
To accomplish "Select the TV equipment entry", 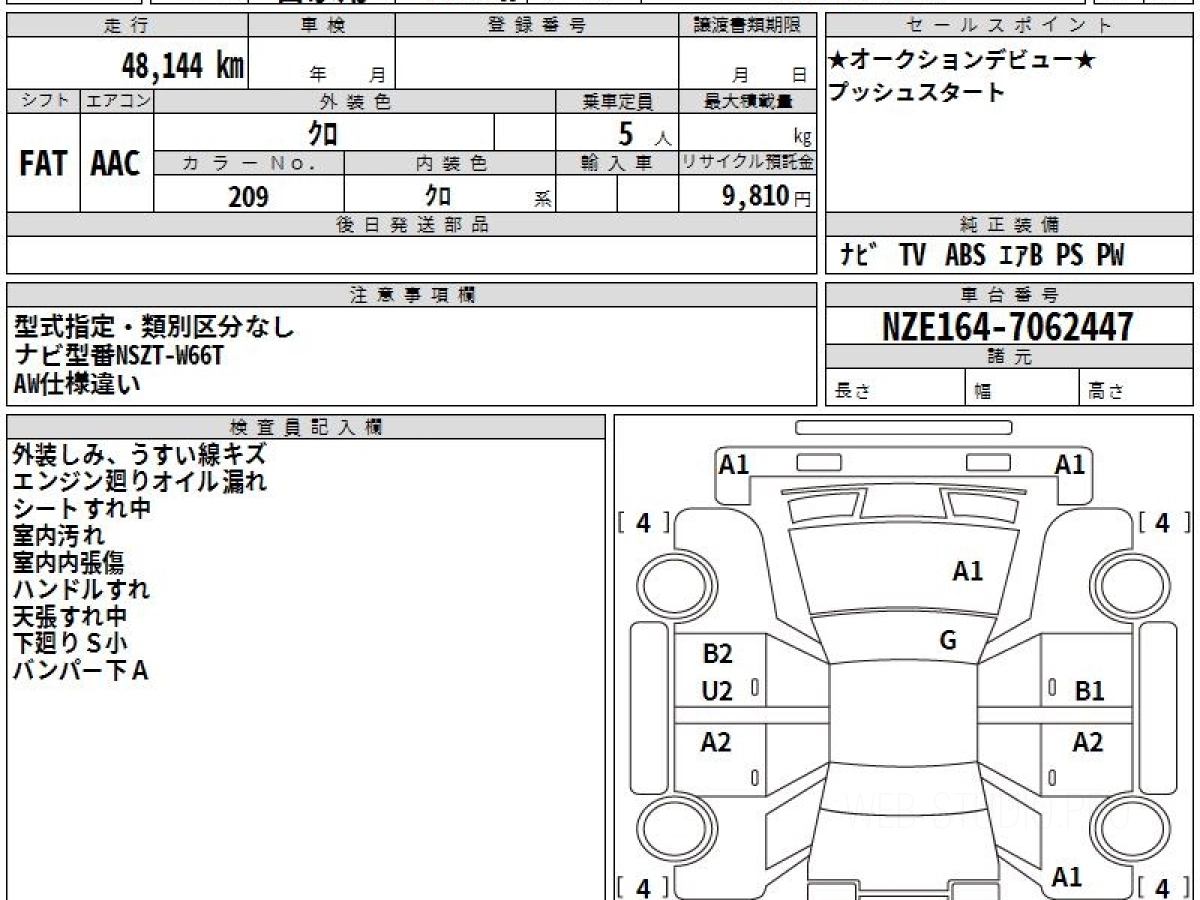I will tap(912, 256).
